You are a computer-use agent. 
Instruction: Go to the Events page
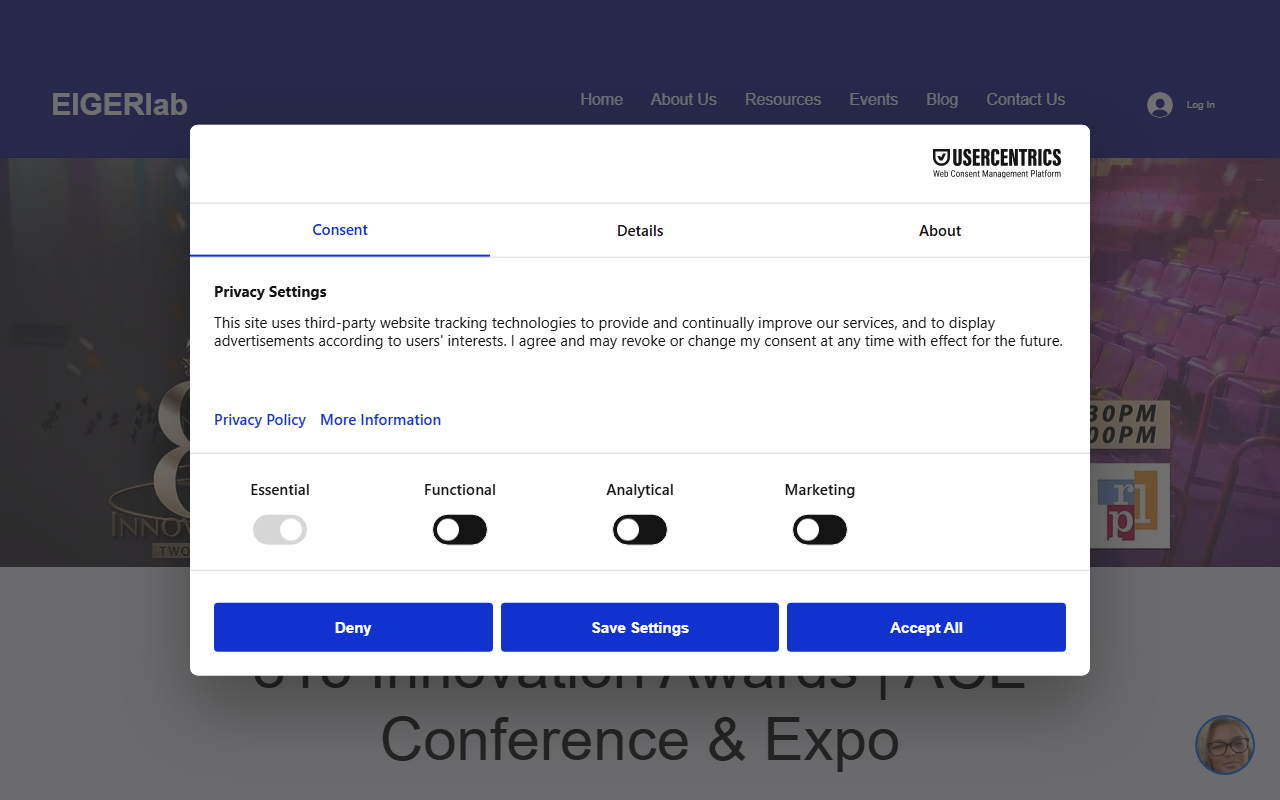(873, 99)
